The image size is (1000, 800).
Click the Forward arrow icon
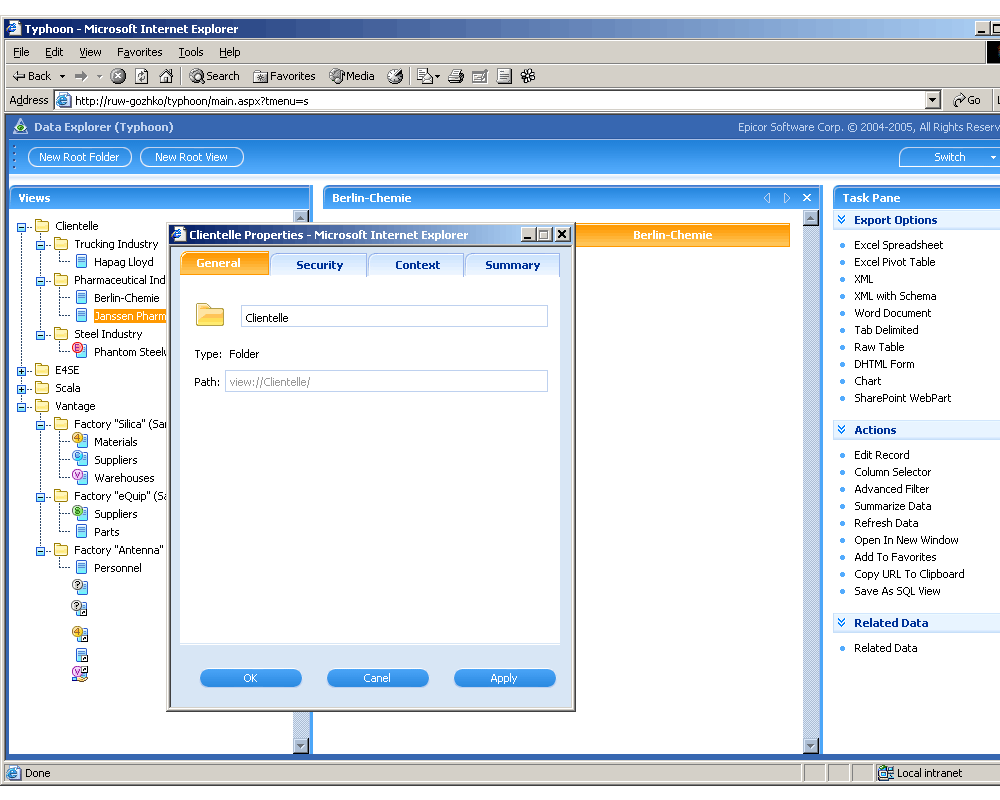pos(81,76)
